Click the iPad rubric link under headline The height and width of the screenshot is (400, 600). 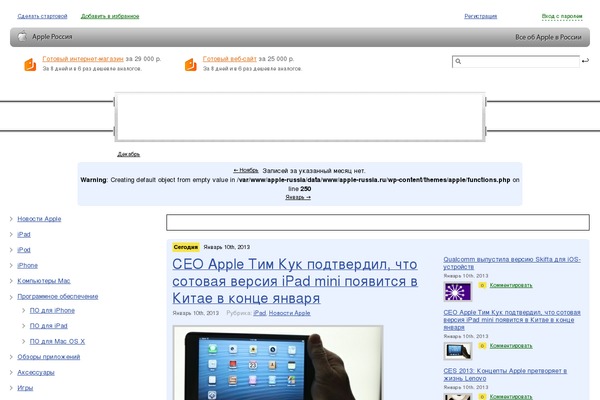(x=259, y=313)
